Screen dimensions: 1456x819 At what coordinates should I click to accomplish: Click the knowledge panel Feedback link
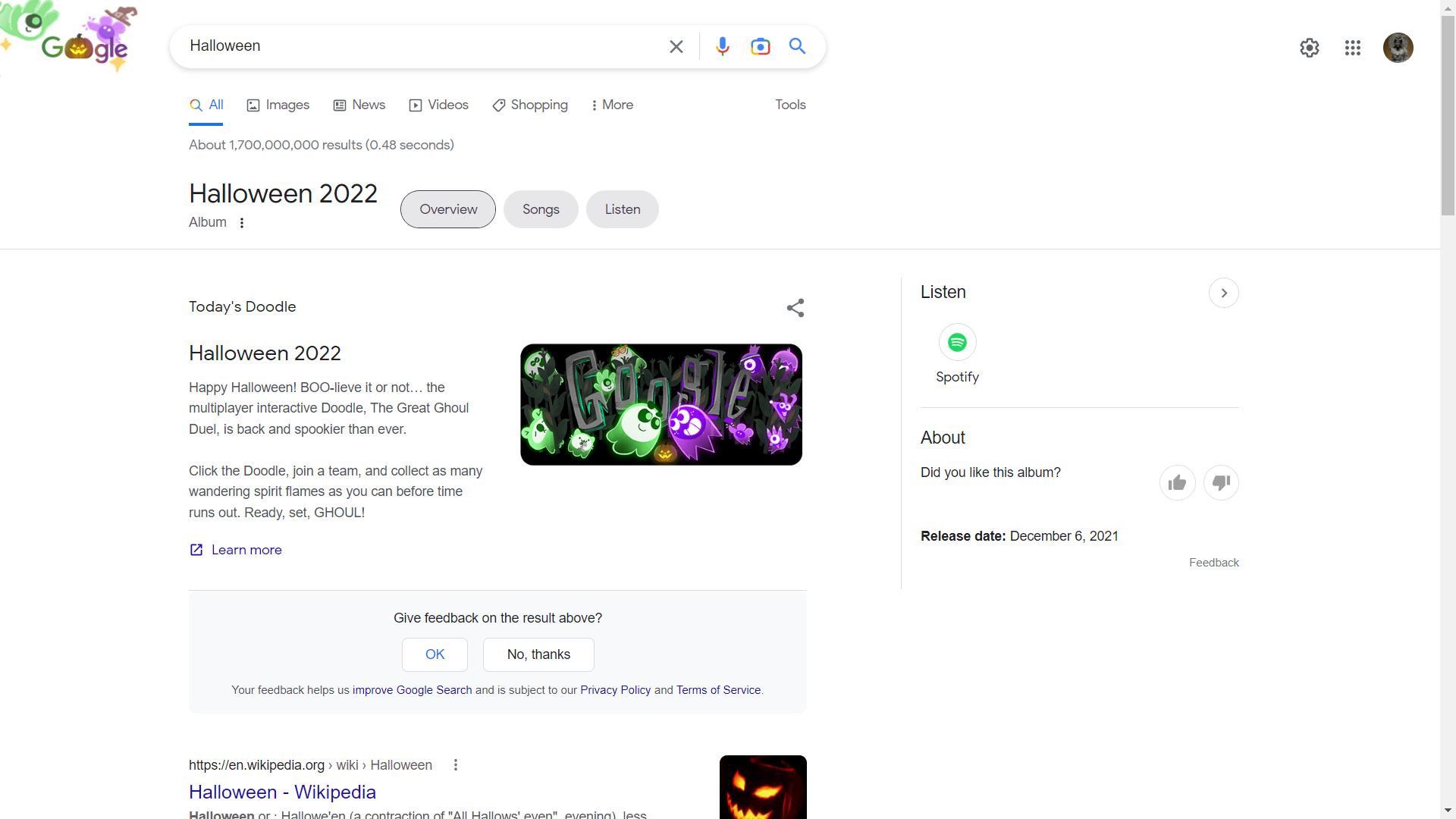(x=1213, y=563)
